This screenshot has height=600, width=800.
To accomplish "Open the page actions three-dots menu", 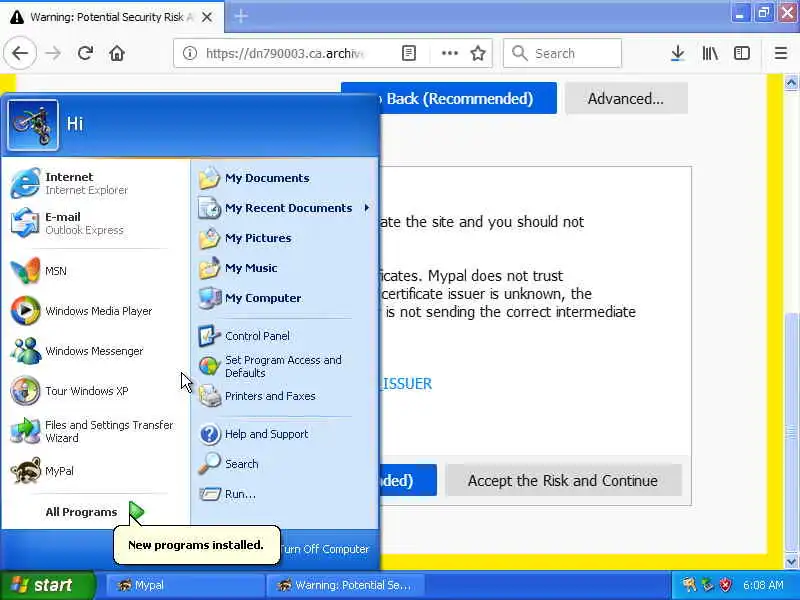I will (x=449, y=53).
